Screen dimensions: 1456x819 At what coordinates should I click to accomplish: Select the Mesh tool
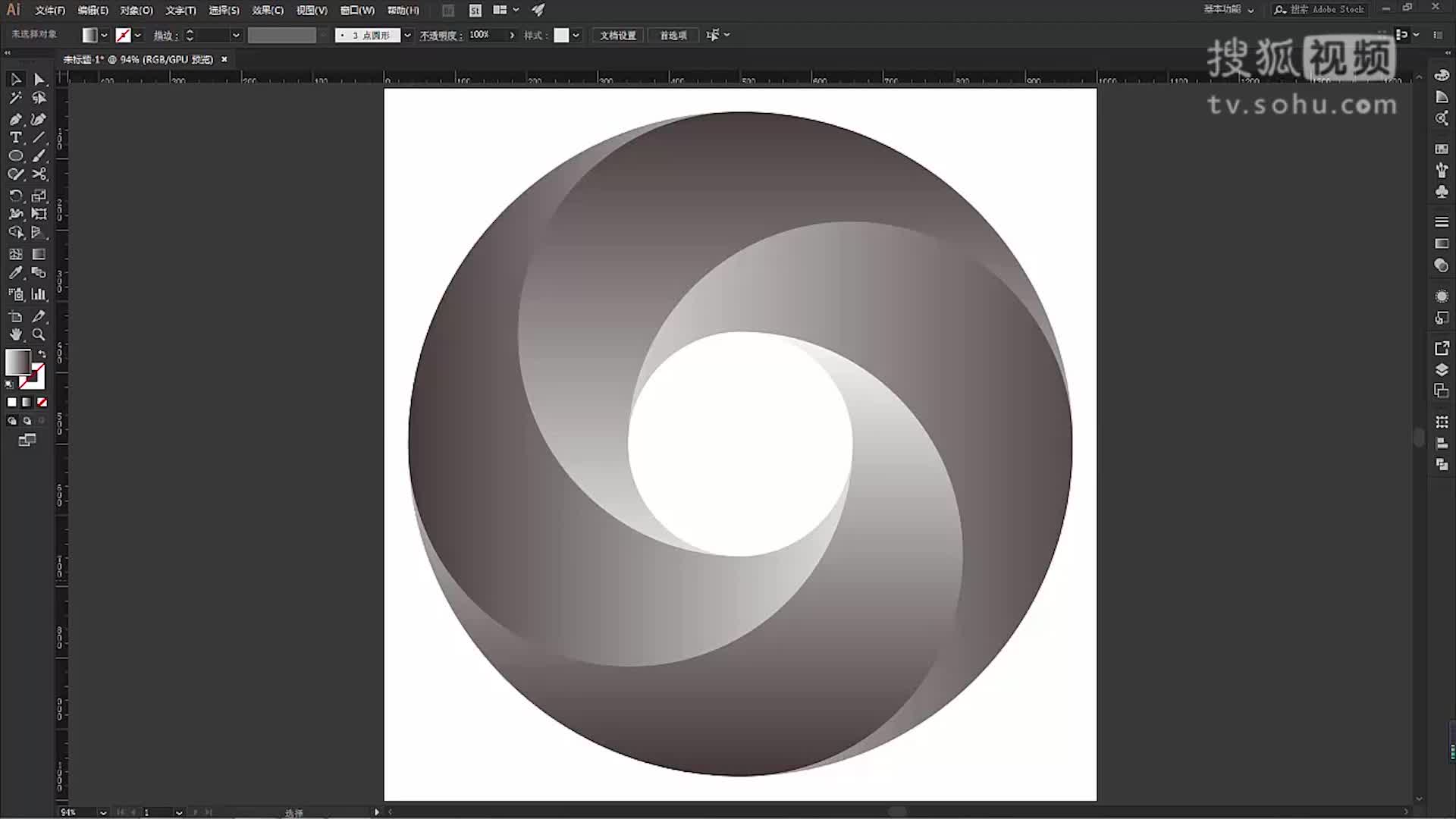point(15,254)
